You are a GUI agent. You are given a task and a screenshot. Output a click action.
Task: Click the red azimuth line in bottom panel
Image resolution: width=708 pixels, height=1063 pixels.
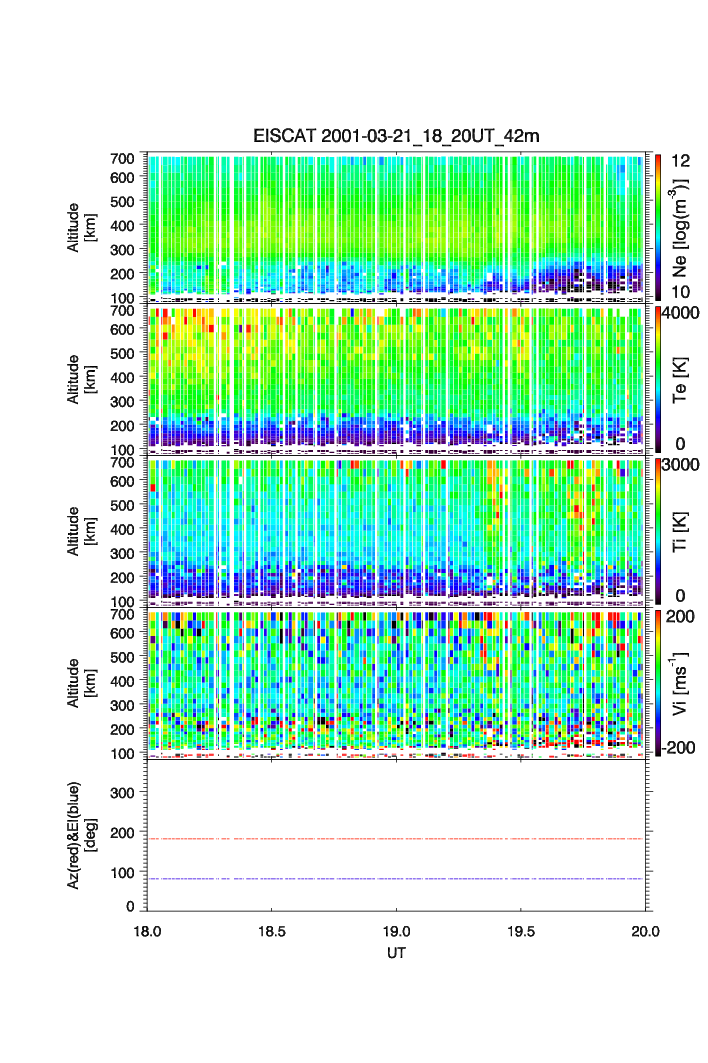click(398, 838)
